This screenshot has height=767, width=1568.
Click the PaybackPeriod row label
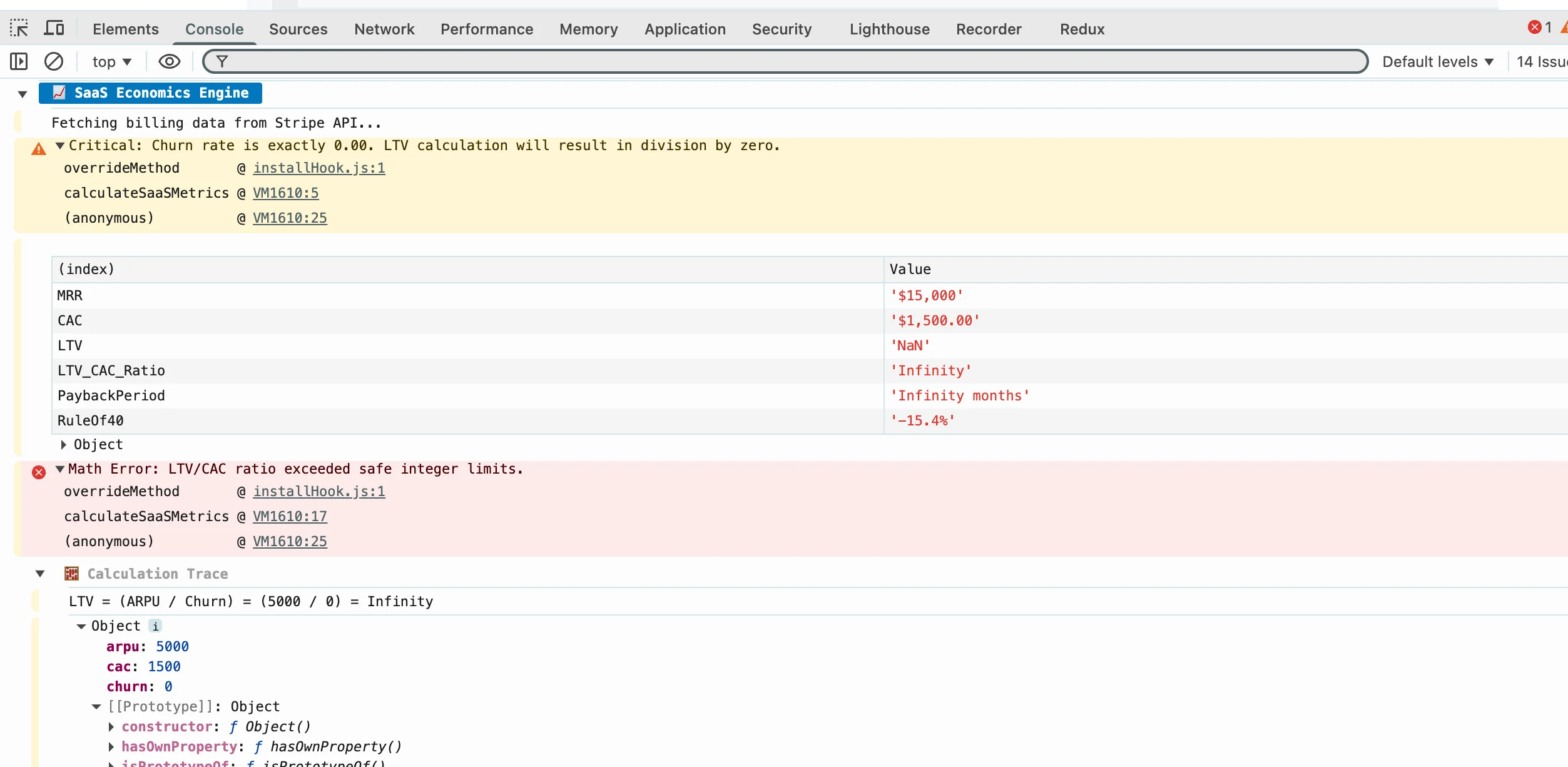coord(111,396)
